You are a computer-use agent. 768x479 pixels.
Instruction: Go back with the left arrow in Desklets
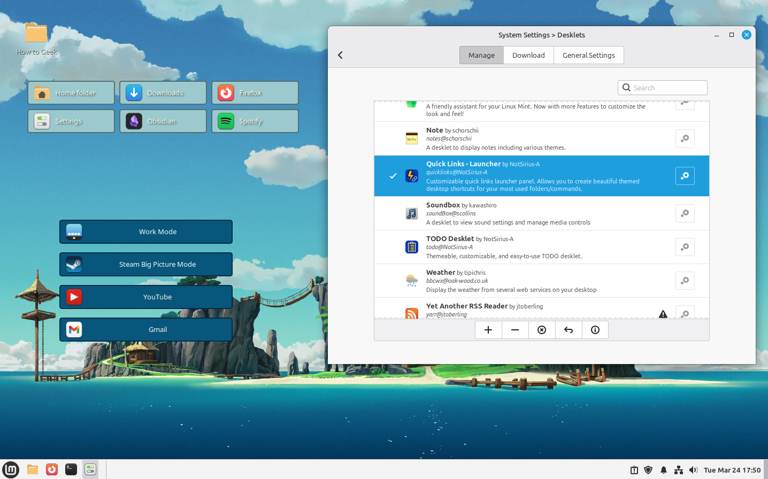tap(340, 55)
